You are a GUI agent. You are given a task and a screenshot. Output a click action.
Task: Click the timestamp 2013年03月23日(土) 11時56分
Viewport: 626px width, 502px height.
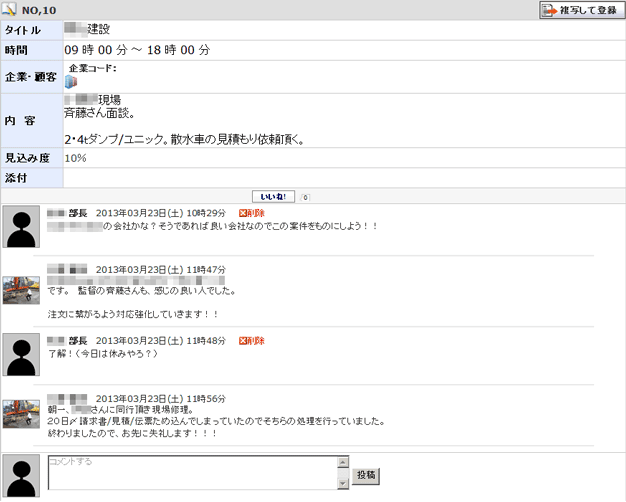pos(161,399)
